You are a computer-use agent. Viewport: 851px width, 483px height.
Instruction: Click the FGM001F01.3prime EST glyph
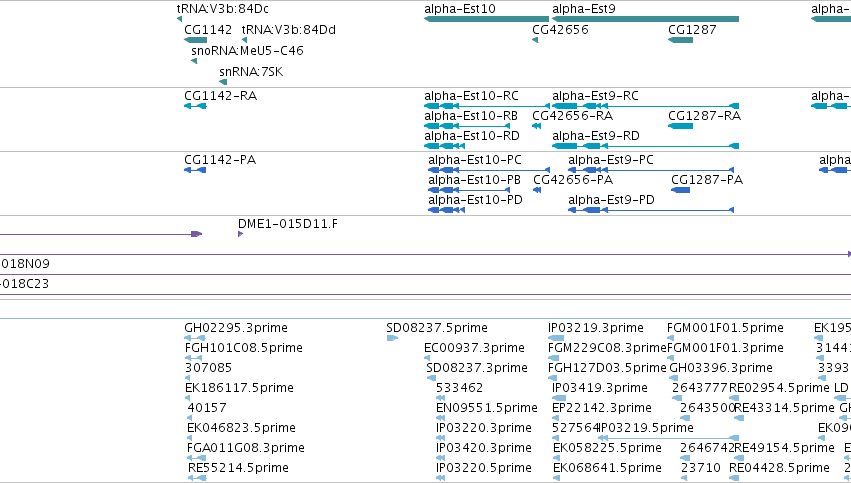coord(670,358)
